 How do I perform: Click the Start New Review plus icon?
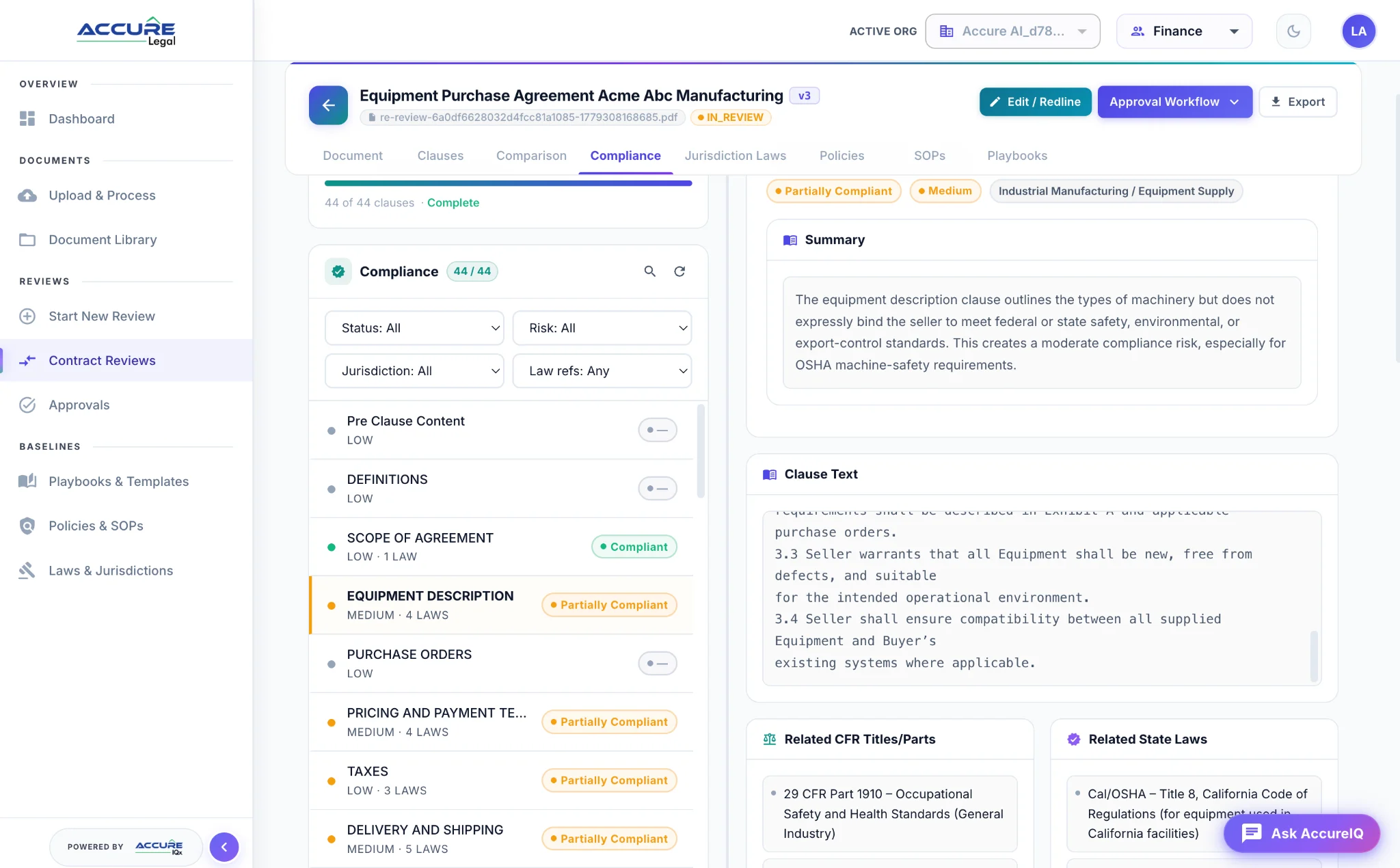(x=27, y=316)
